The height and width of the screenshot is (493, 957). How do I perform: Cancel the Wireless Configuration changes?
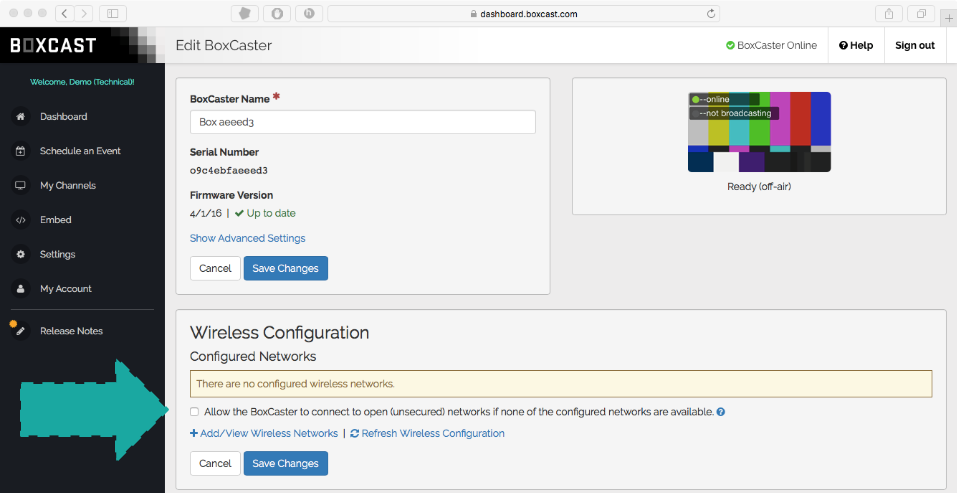coord(215,463)
